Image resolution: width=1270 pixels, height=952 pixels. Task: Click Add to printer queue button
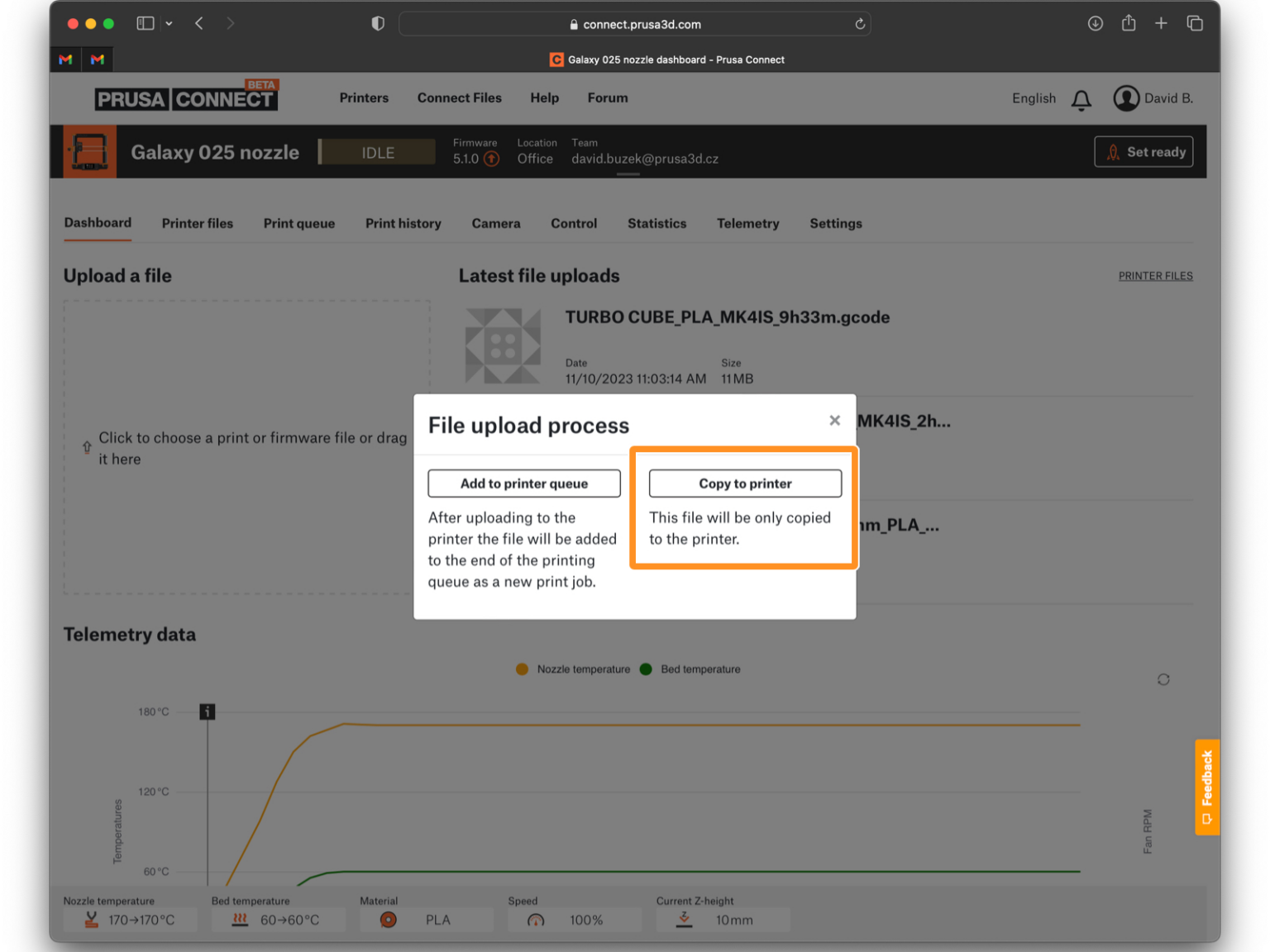coord(524,483)
